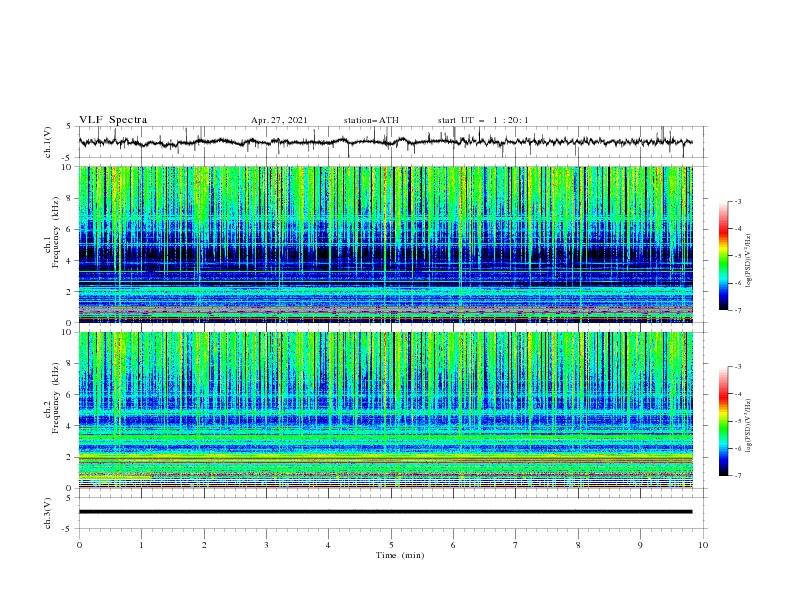Image resolution: width=792 pixels, height=612 pixels.
Task: Click time axis tick label '9'
Action: [x=640, y=545]
